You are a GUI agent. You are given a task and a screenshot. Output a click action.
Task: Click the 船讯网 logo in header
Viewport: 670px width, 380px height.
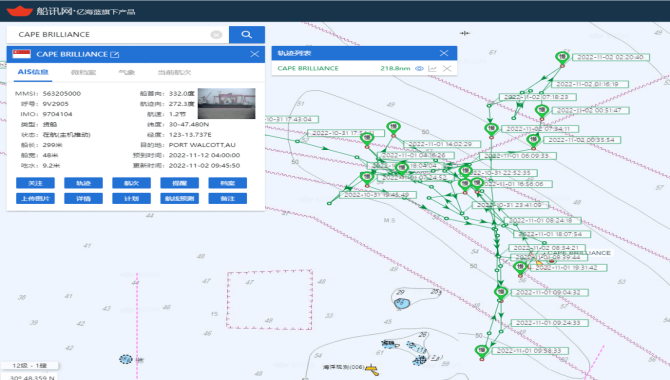(x=21, y=11)
